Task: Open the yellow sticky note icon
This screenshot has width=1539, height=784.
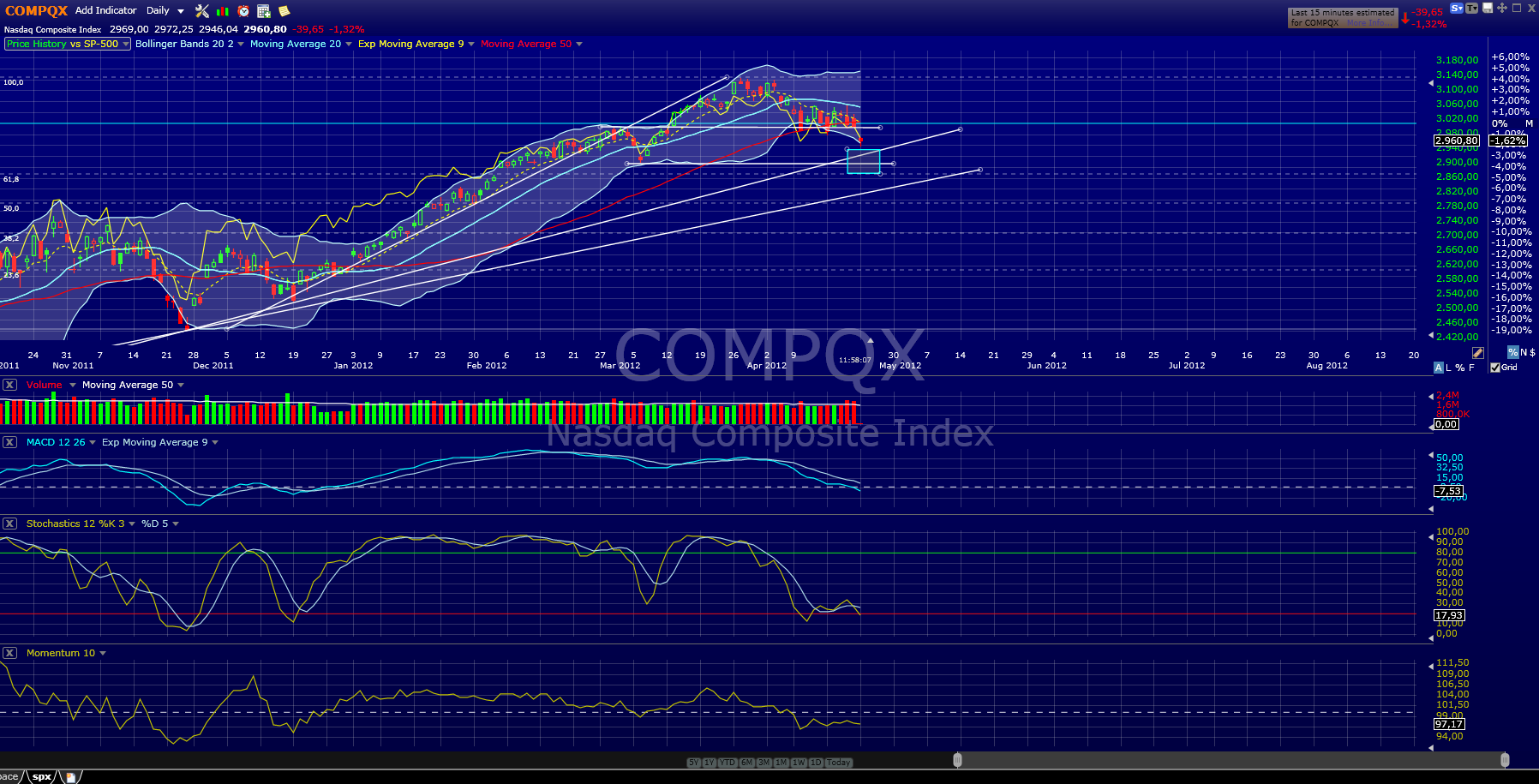Action: point(284,11)
